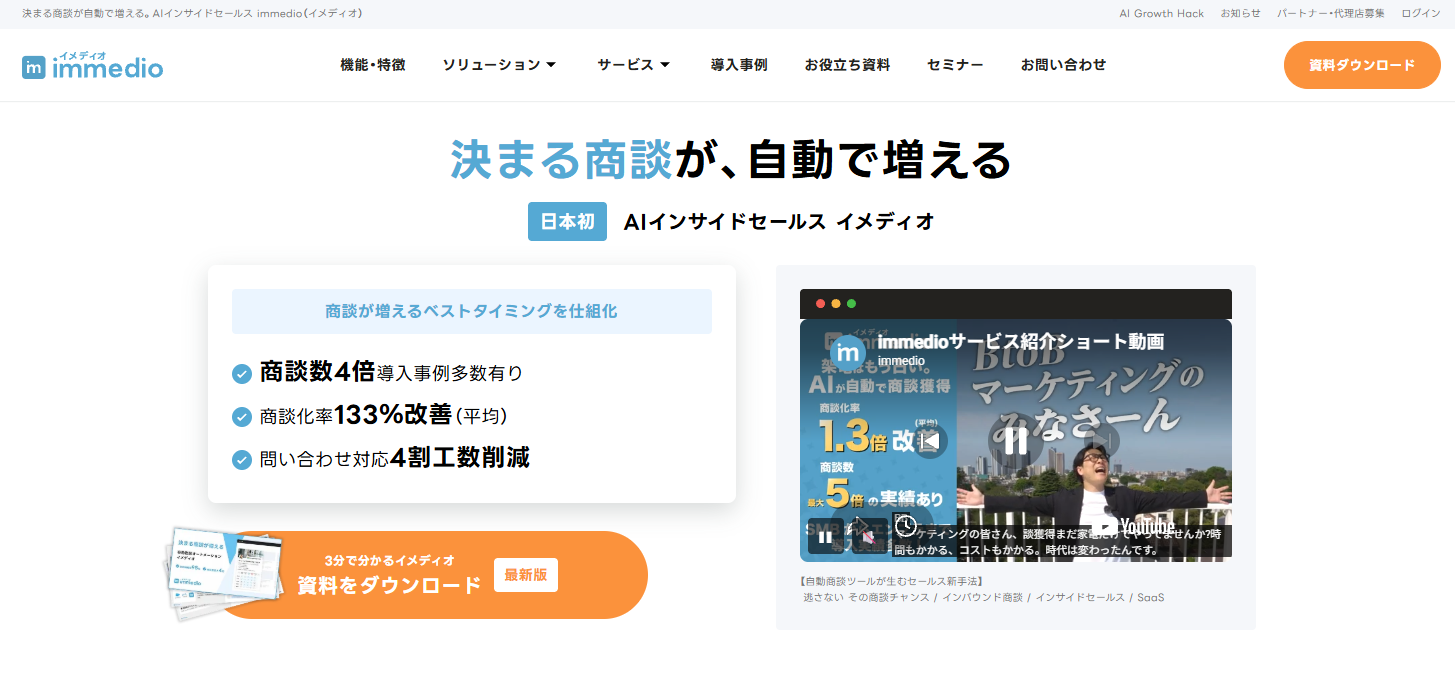Click the orange 資料をダウンロード banner button

pyautogui.click(x=430, y=575)
